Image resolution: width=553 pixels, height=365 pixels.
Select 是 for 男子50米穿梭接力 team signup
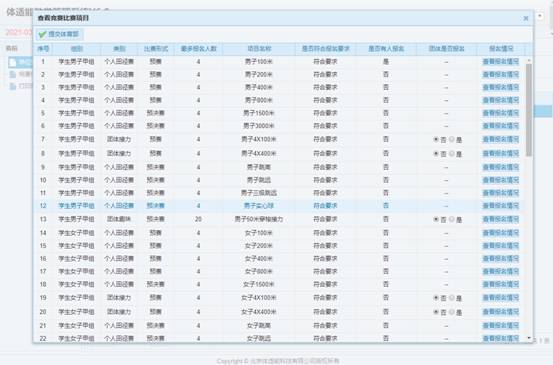coord(452,219)
